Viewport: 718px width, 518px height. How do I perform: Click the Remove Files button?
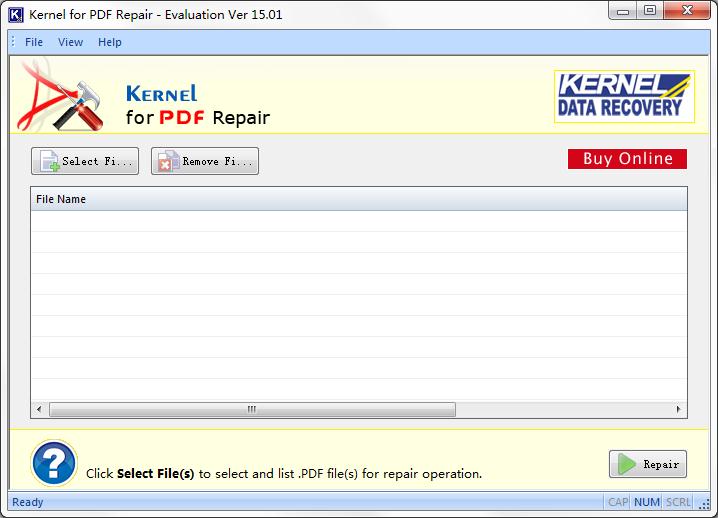[205, 161]
